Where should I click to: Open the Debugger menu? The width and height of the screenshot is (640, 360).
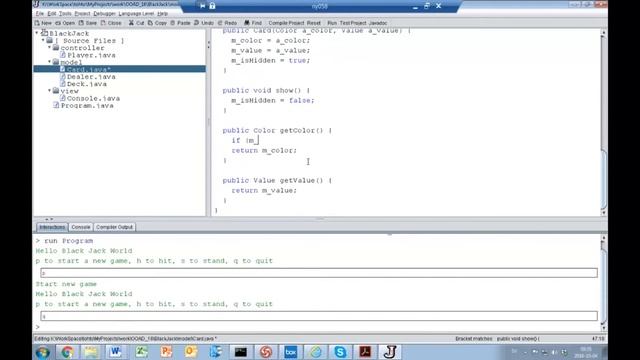104,13
